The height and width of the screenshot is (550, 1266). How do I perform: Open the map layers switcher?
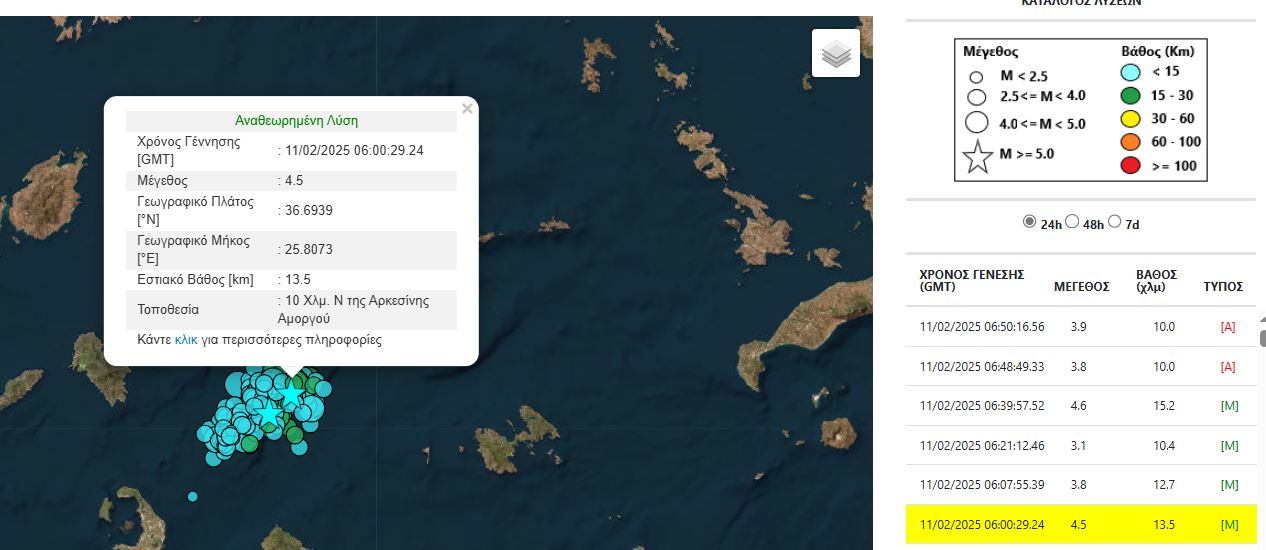click(x=836, y=53)
